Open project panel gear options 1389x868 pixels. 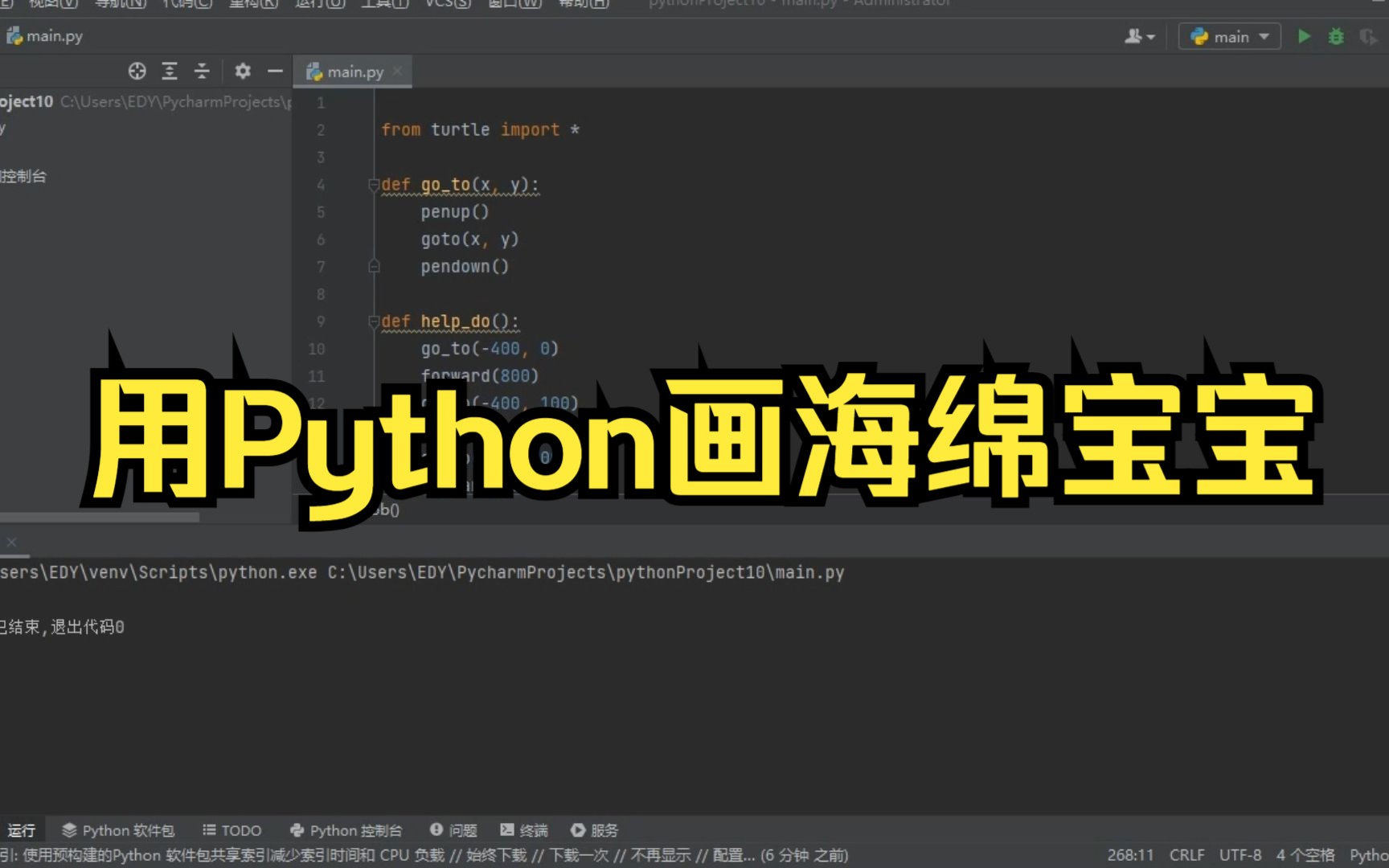pos(243,71)
